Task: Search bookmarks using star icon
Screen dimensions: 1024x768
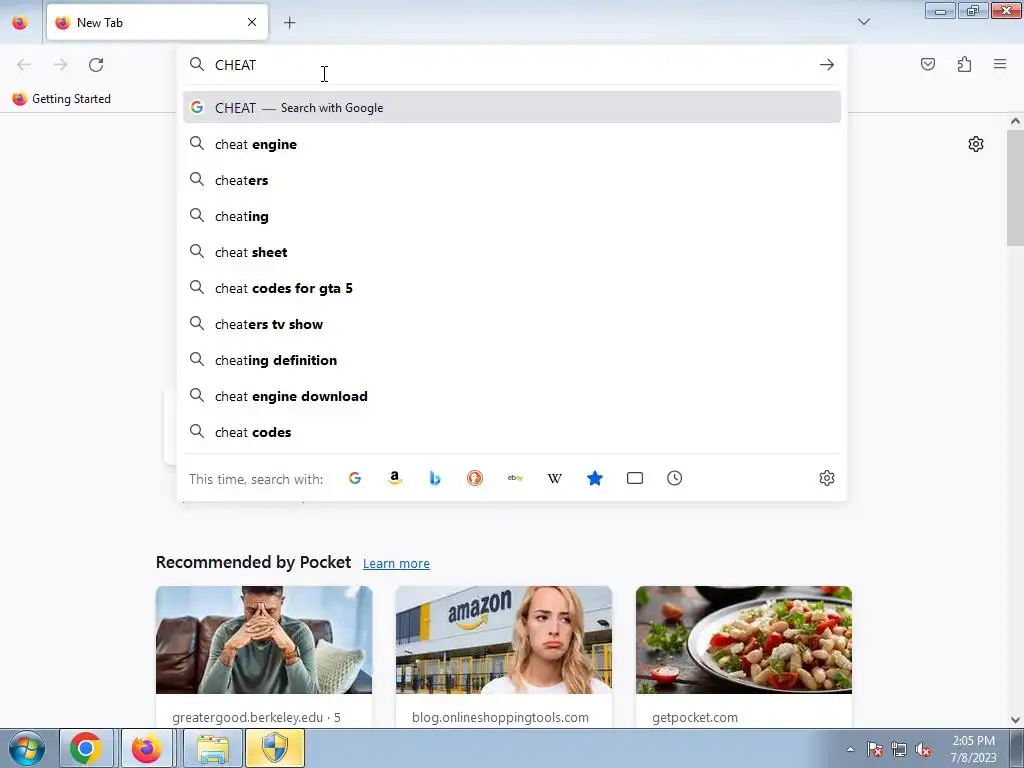Action: click(x=595, y=478)
